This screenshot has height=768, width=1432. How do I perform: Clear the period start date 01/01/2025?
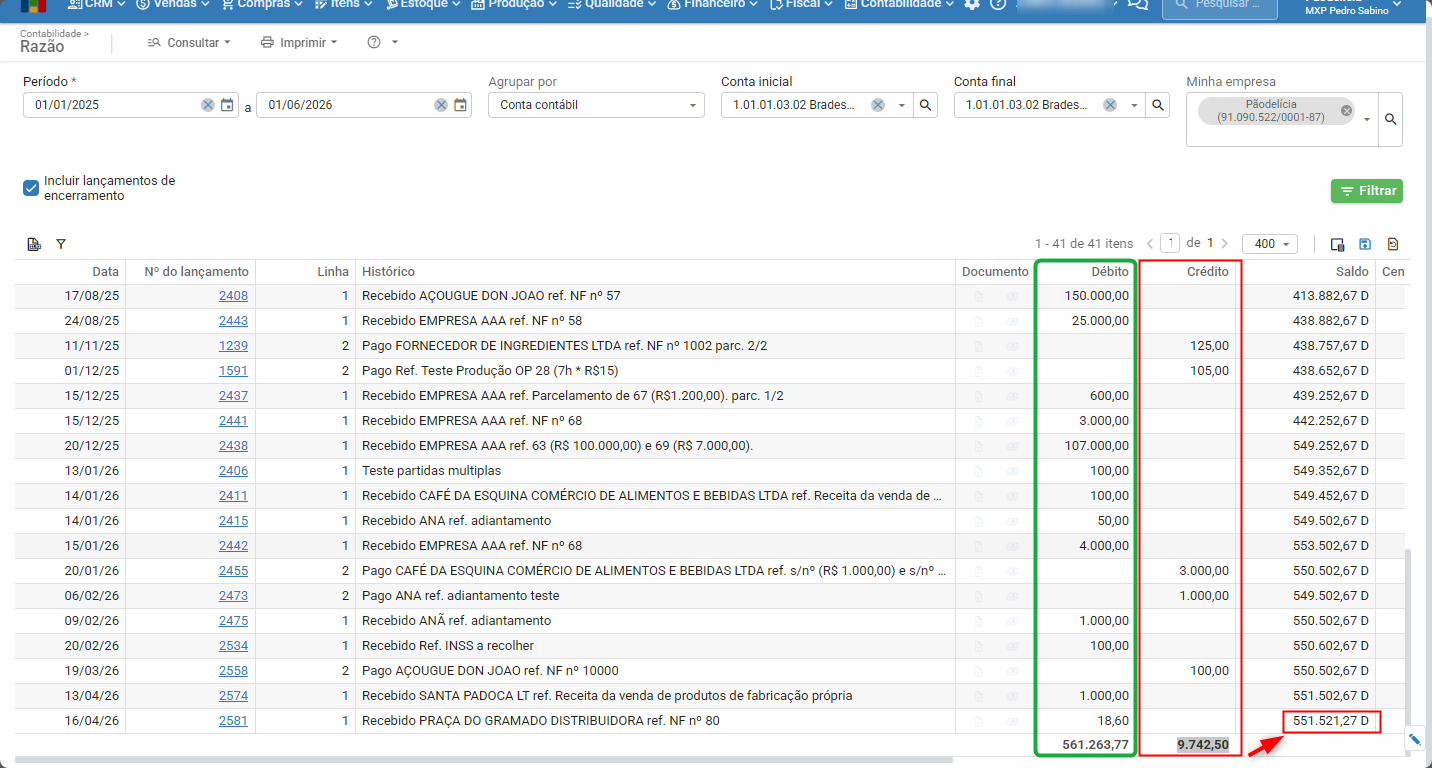click(x=207, y=105)
